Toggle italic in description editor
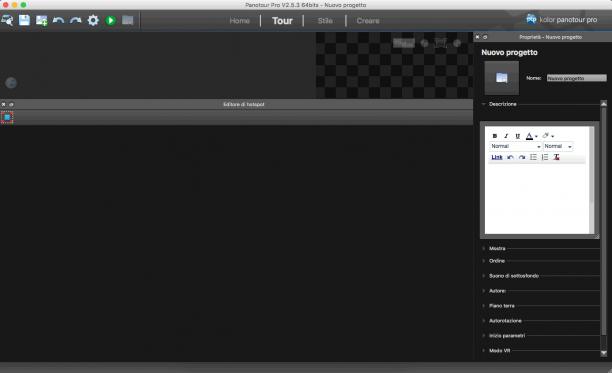 pos(506,136)
